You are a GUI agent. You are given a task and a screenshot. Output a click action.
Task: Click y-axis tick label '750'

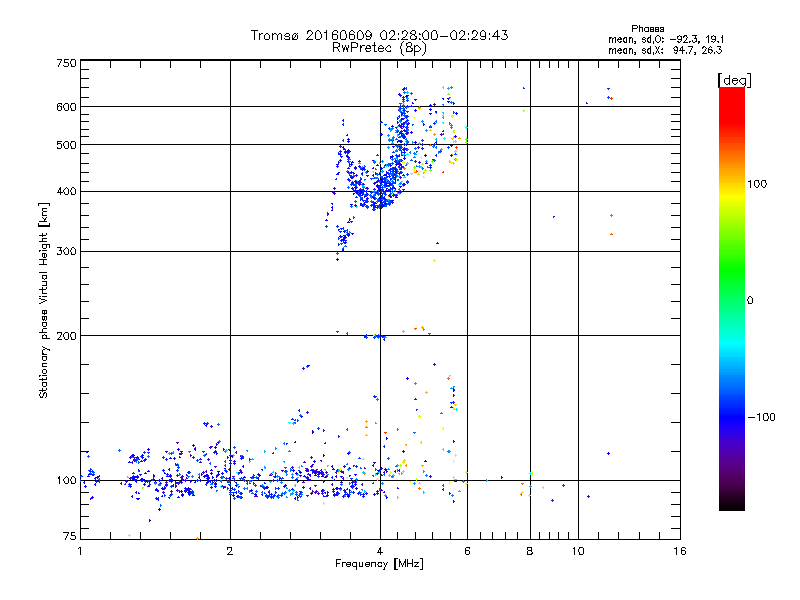tap(66, 63)
